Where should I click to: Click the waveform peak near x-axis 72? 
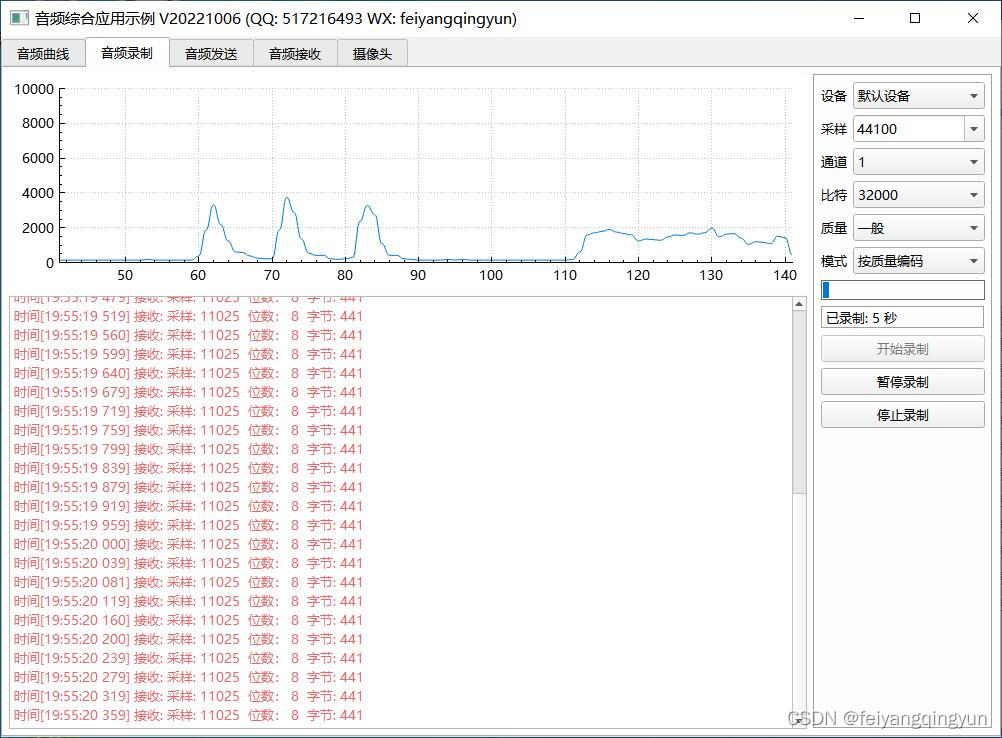coord(287,199)
